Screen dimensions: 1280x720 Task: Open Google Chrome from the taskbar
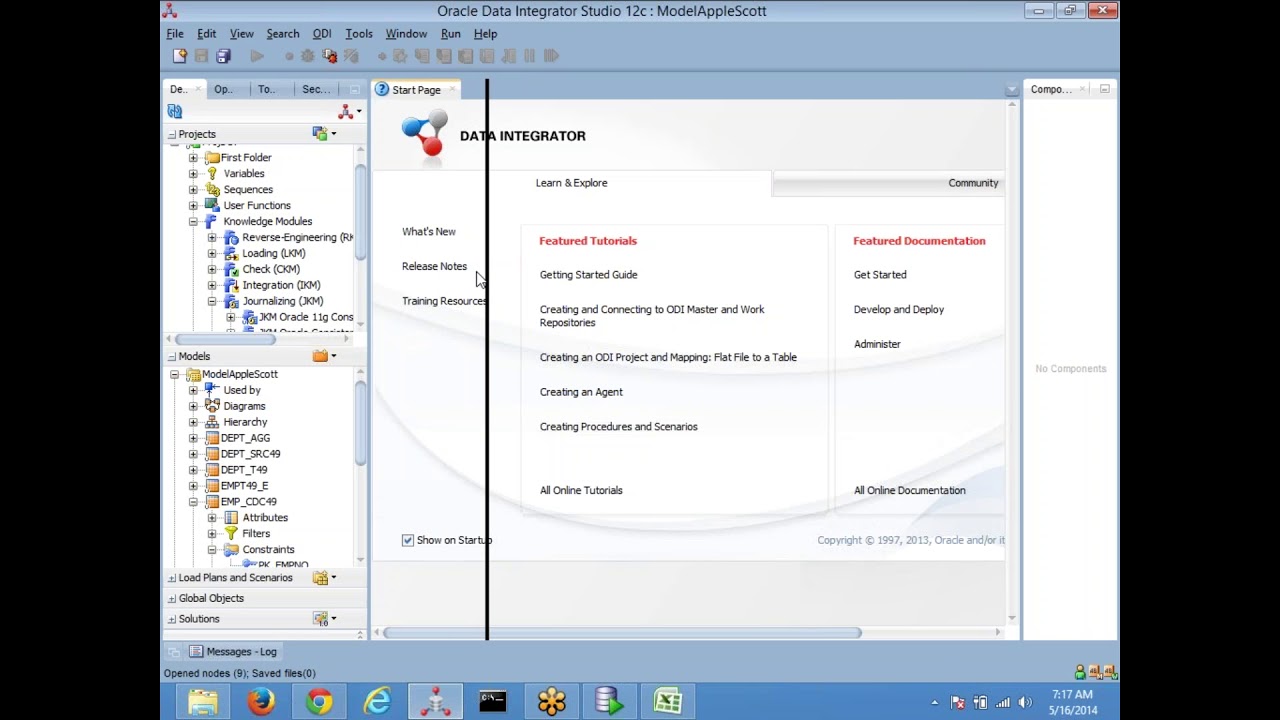pos(319,702)
